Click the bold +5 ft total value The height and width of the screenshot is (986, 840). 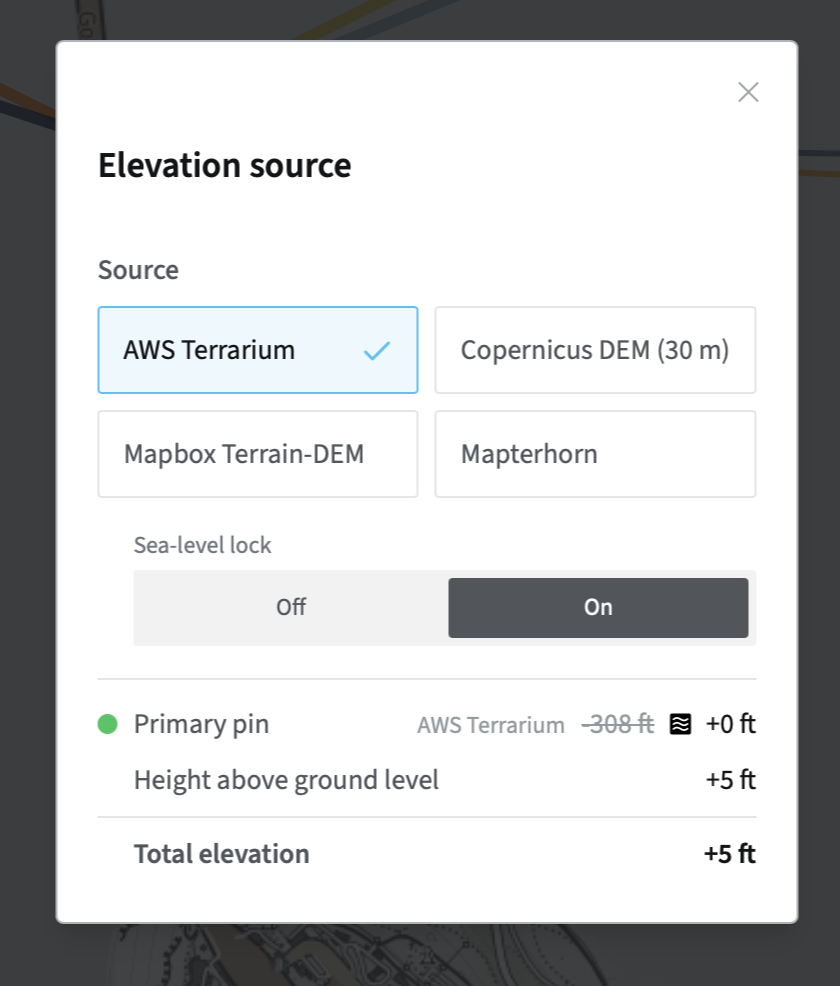click(729, 854)
